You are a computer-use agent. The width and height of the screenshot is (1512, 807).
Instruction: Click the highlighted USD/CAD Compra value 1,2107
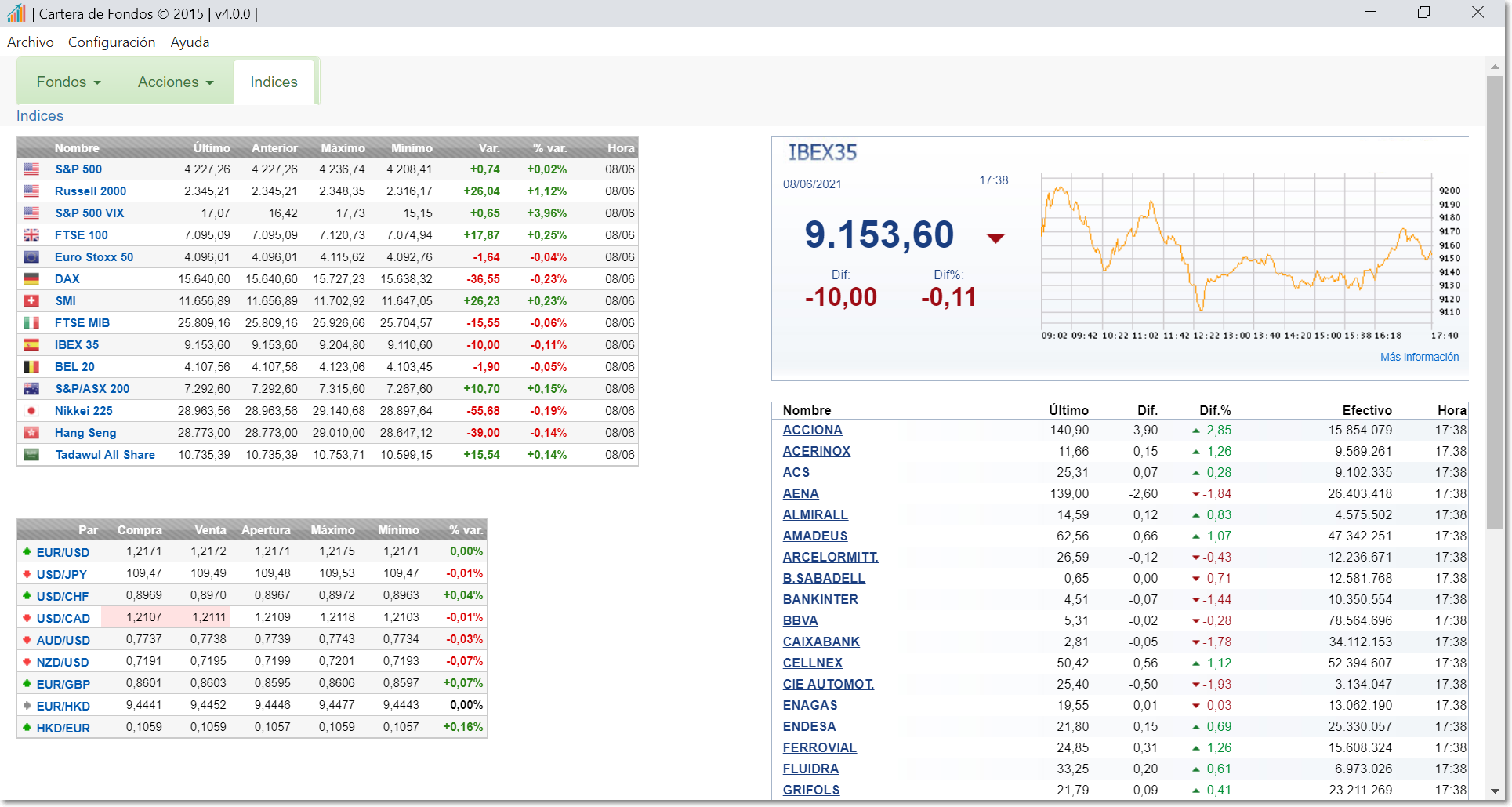click(144, 618)
